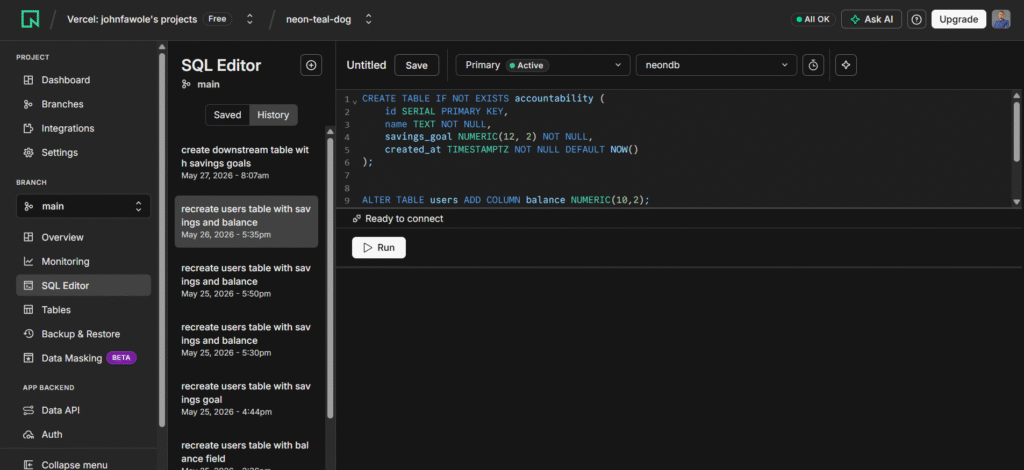1024x470 pixels.
Task: Open Backup & Restore from sidebar
Action: 80,334
